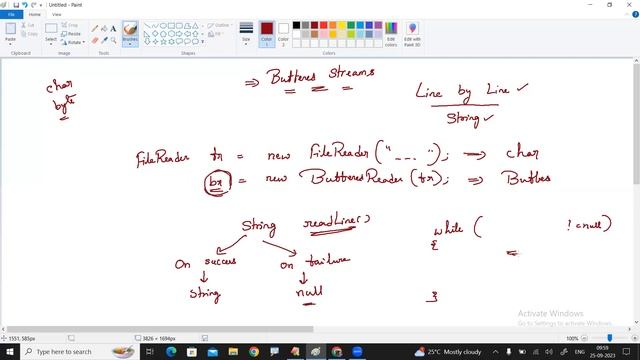The height and width of the screenshot is (360, 640).
Task: Open File Explorer from taskbar
Action: pos(233,351)
